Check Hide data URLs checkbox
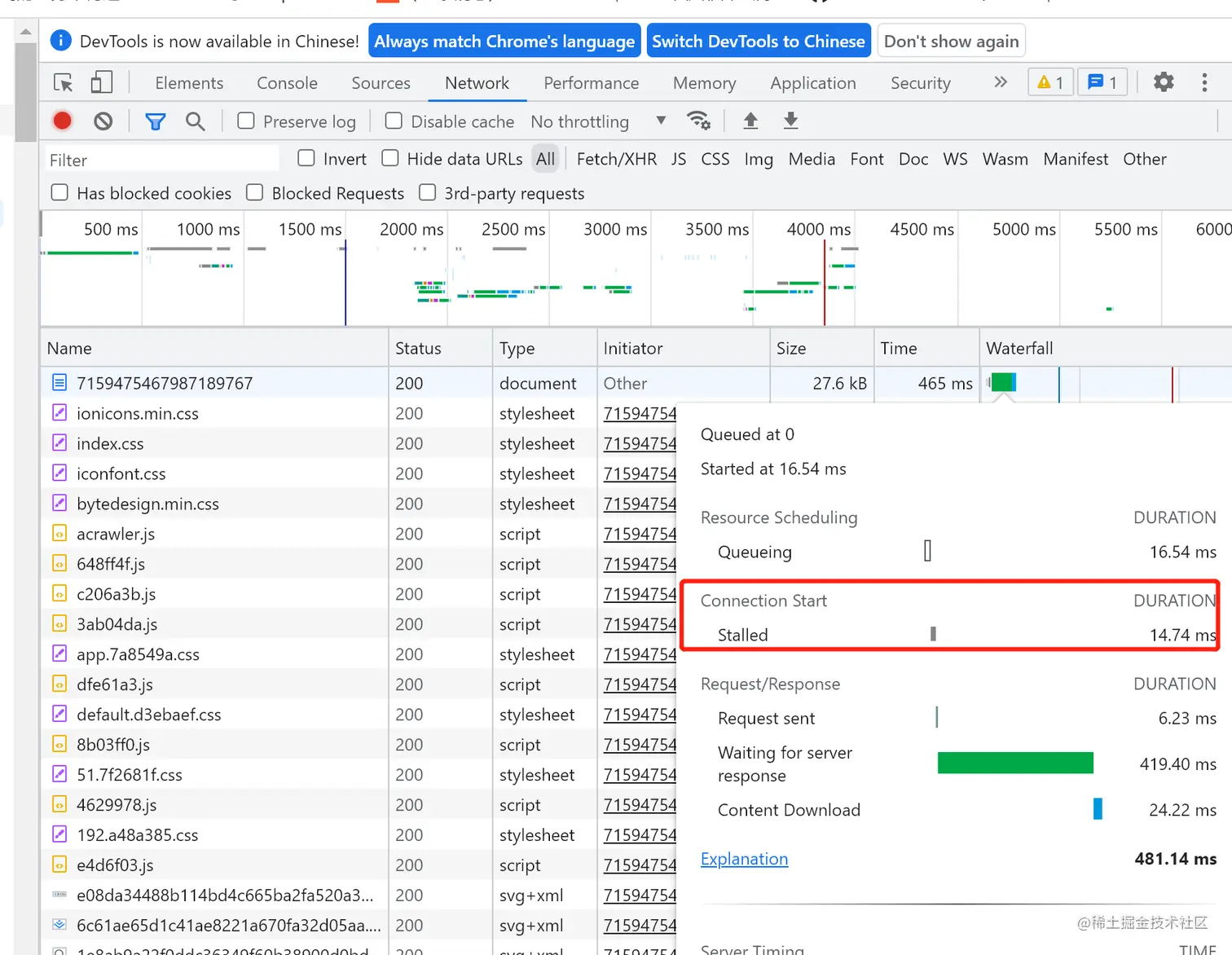 tap(390, 158)
